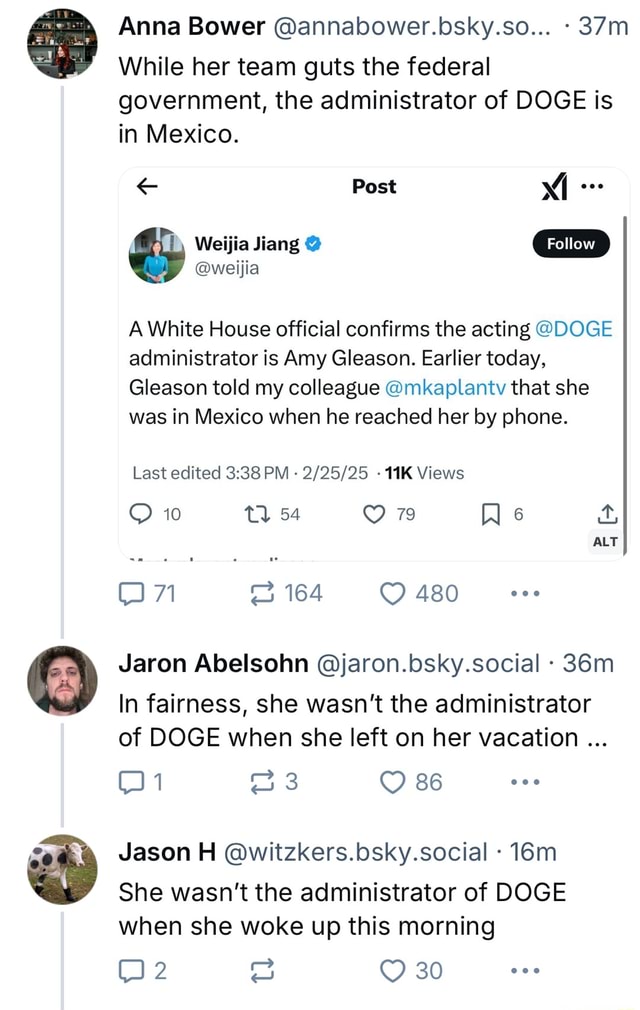Open the @DOGE mention link

[574, 329]
